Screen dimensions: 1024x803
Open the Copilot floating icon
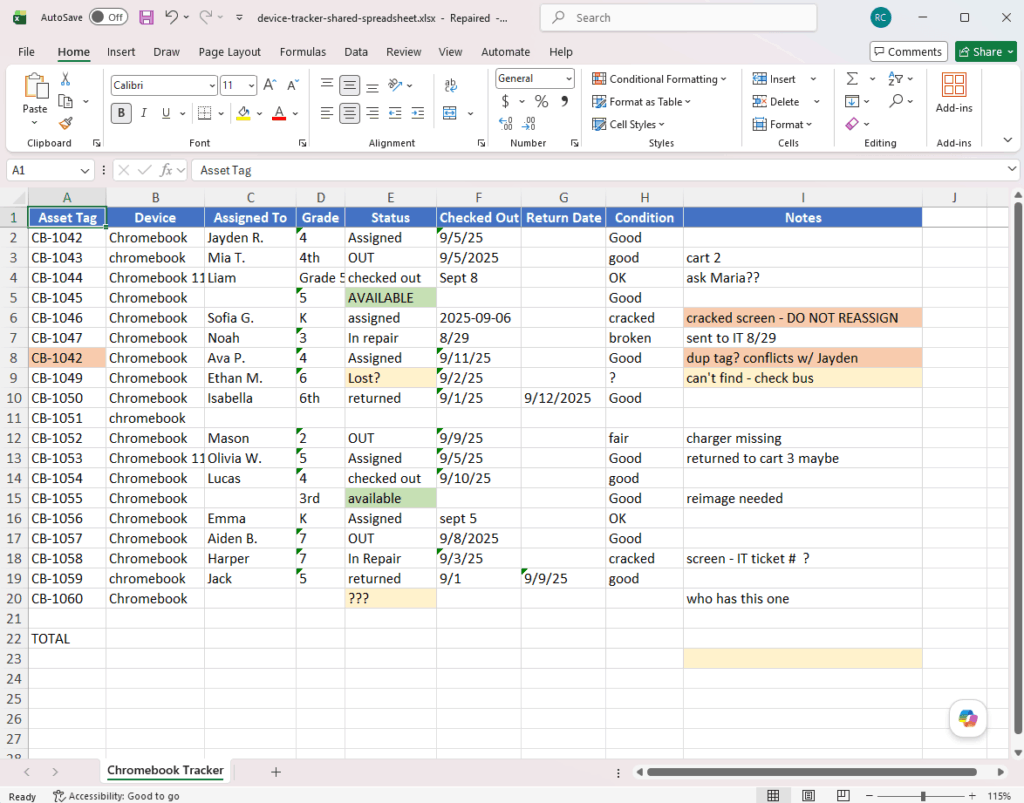coord(968,718)
